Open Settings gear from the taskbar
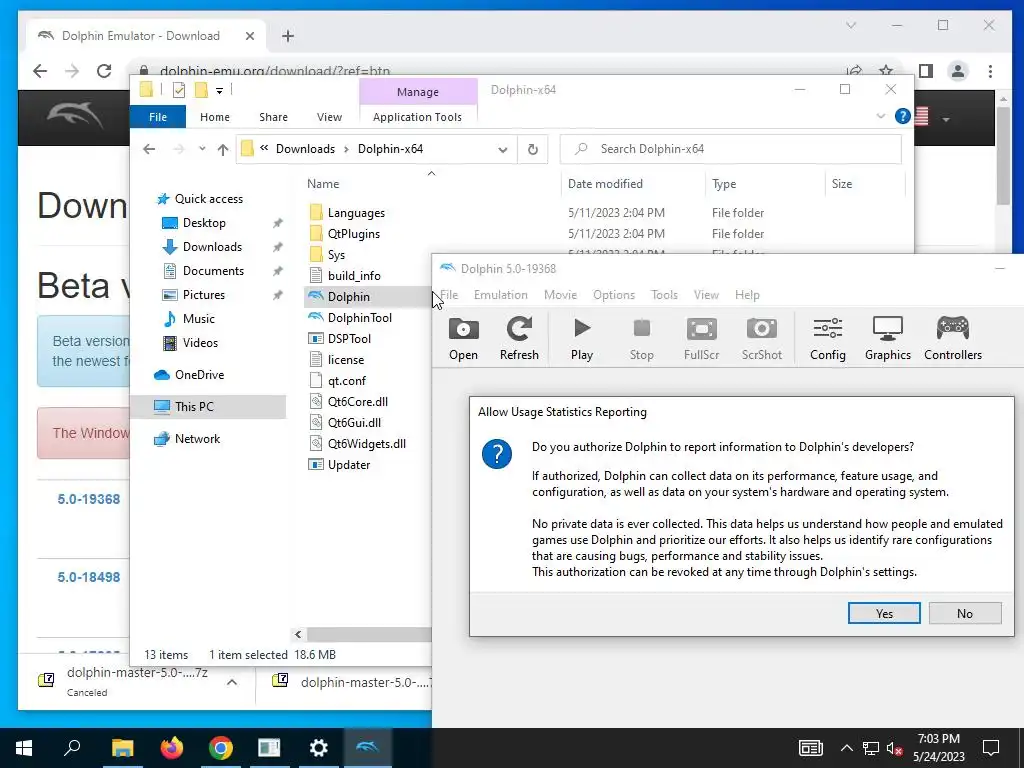 (x=319, y=748)
